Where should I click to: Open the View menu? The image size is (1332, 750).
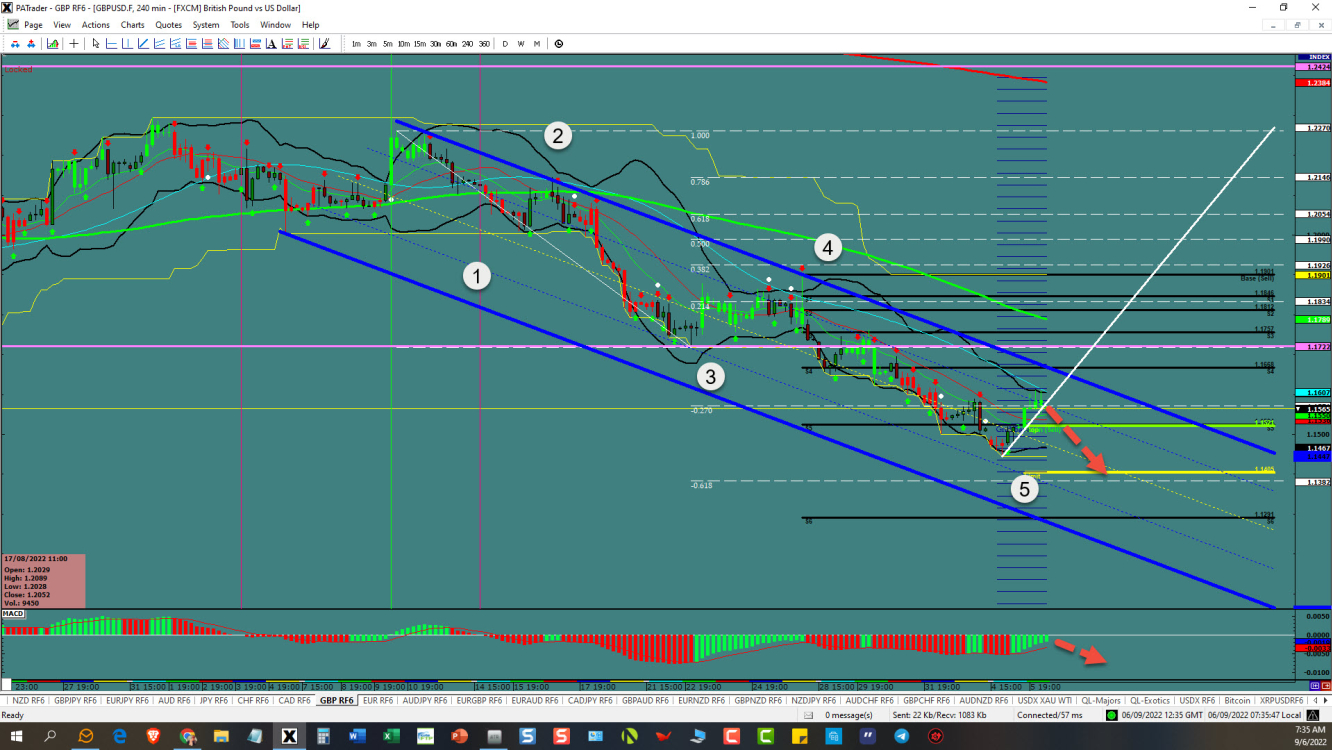[x=62, y=24]
